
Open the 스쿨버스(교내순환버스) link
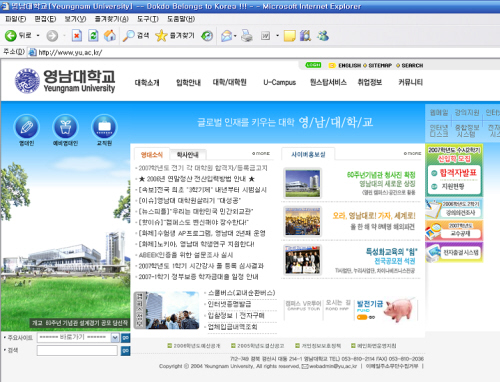pos(242,293)
